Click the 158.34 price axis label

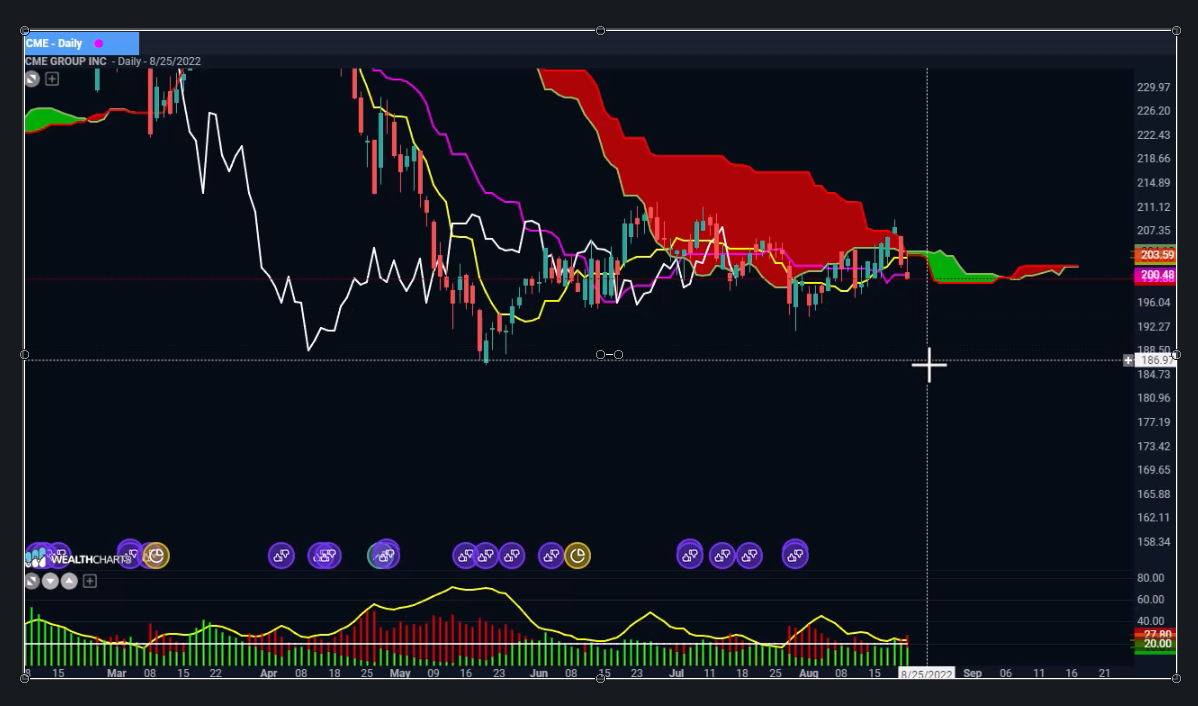pos(1154,542)
